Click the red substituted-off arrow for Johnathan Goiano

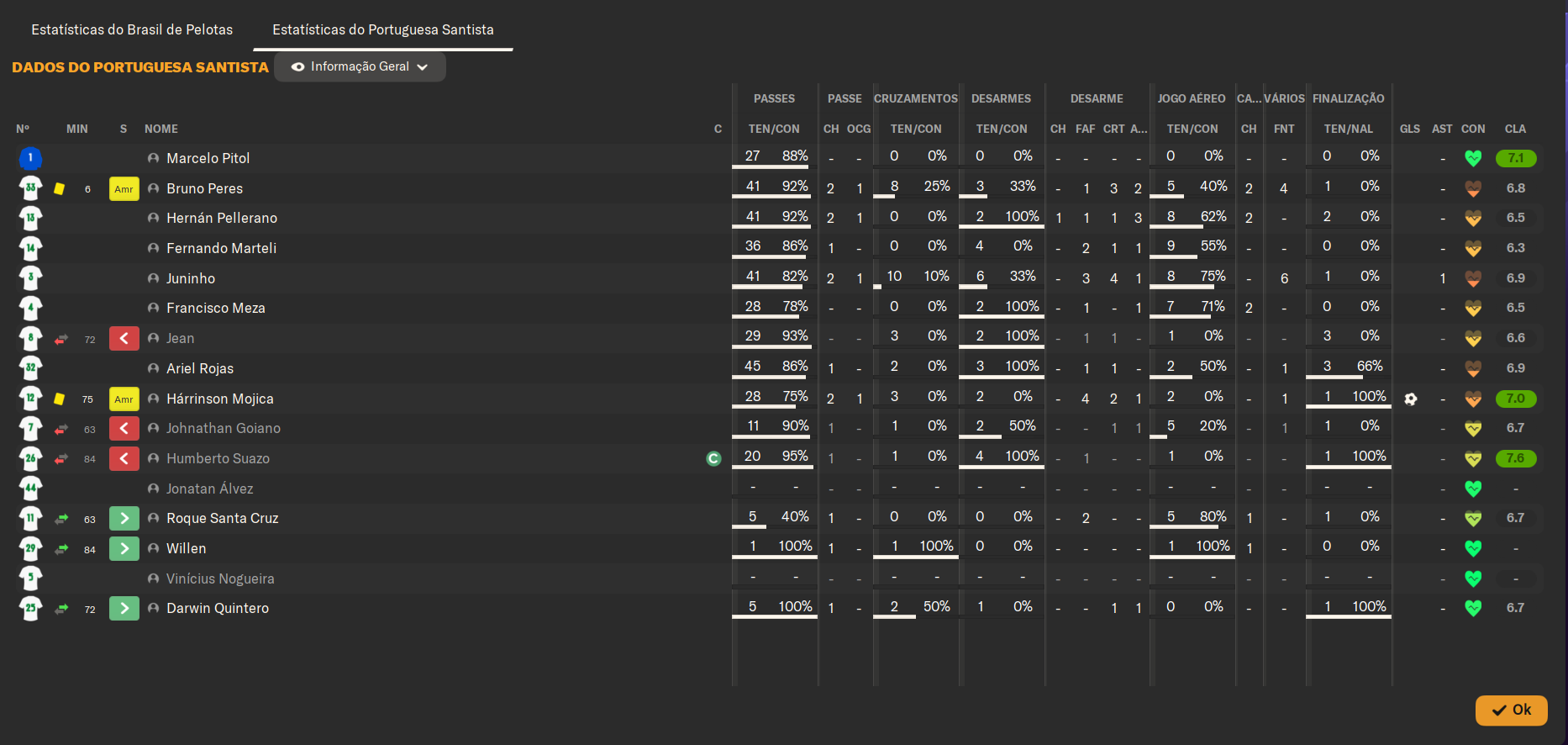124,429
